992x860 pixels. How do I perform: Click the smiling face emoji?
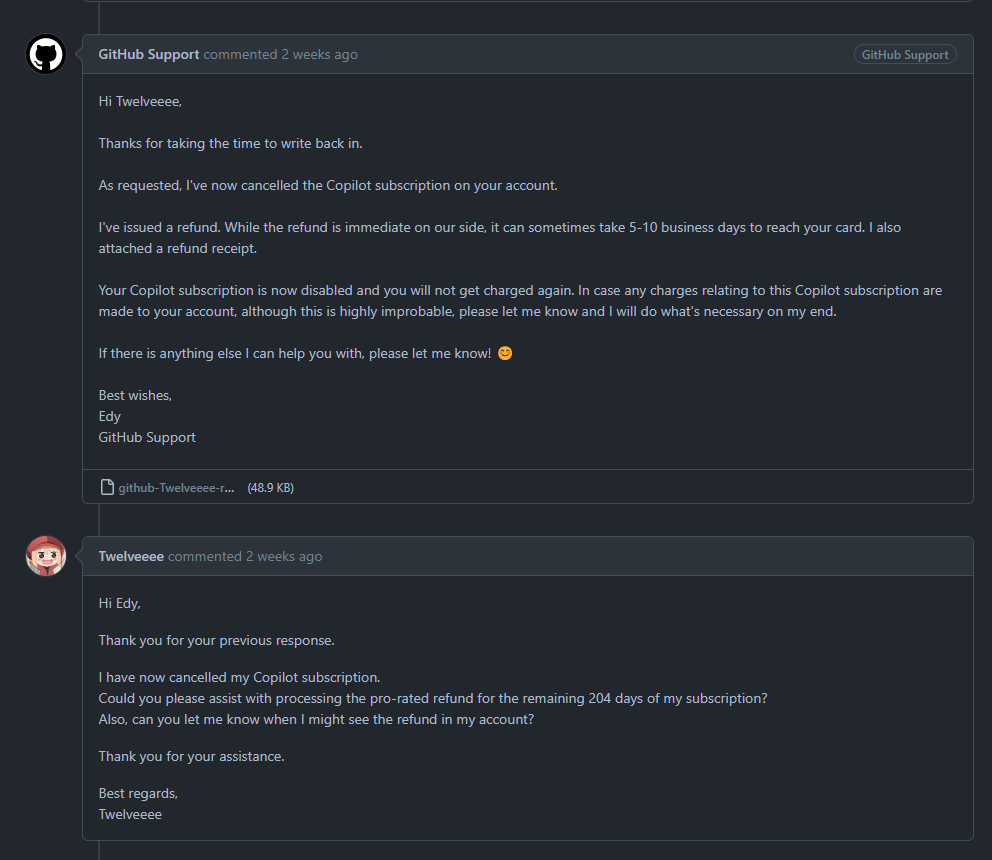click(504, 353)
